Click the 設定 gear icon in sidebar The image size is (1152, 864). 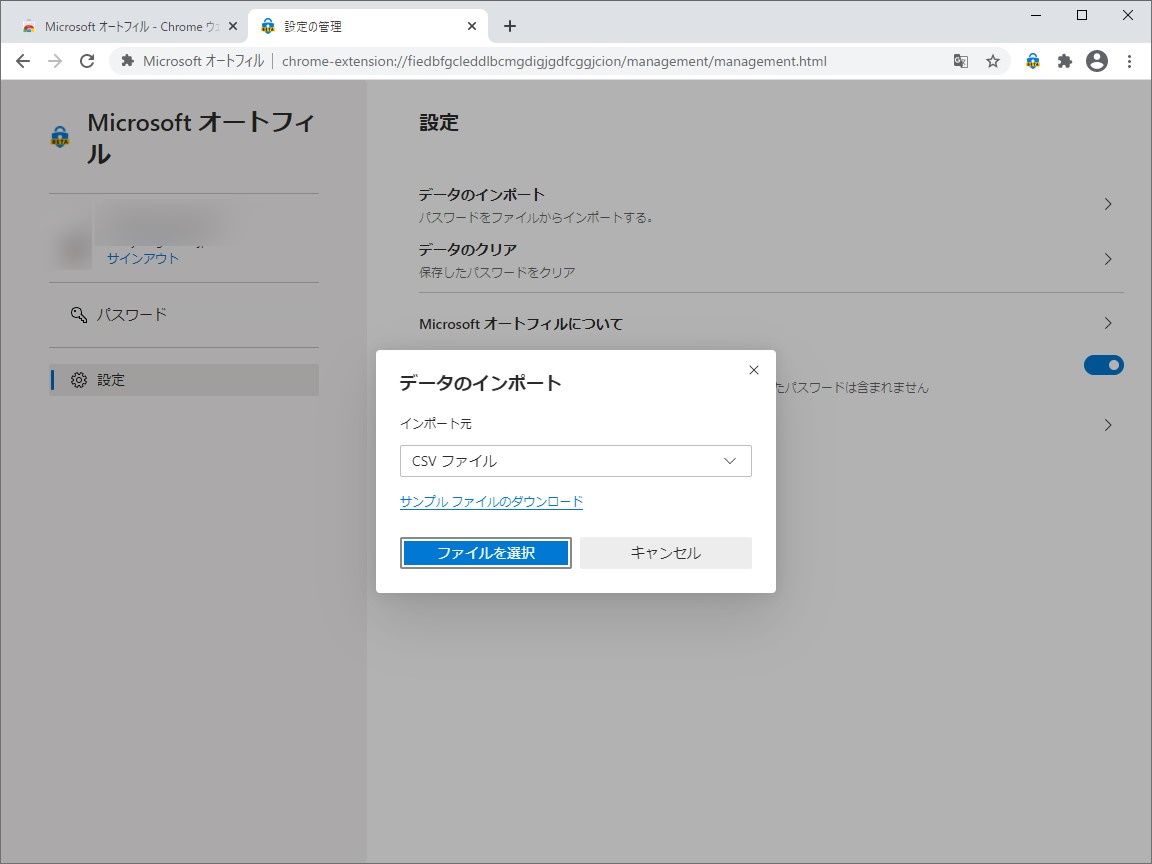(x=79, y=379)
